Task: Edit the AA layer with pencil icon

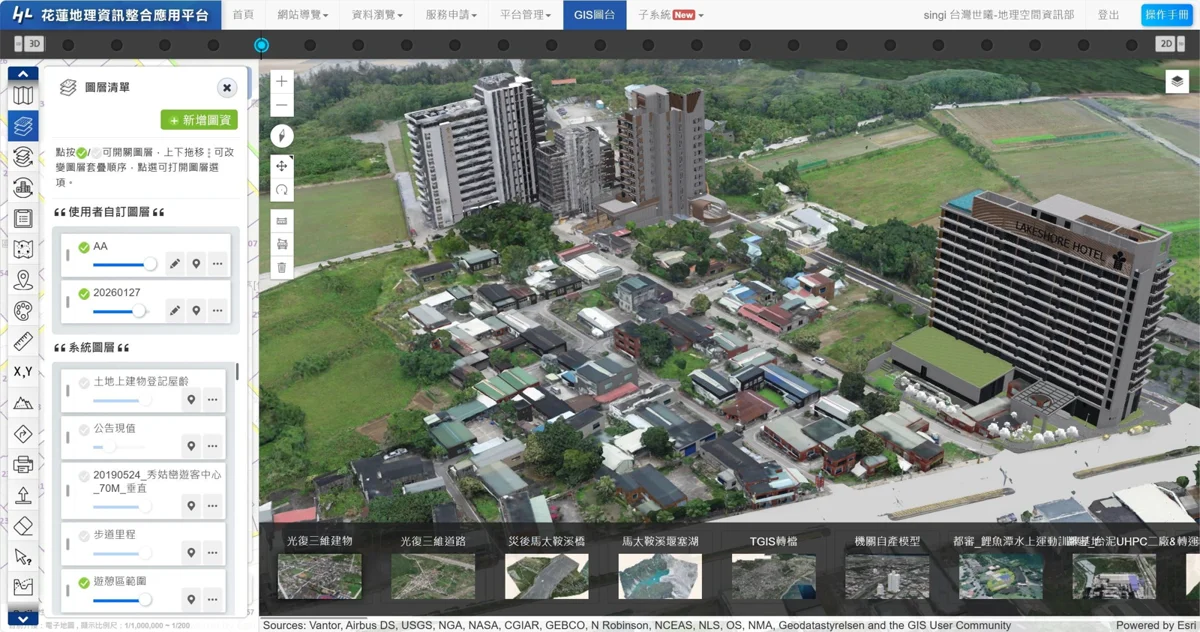Action: 175,264
